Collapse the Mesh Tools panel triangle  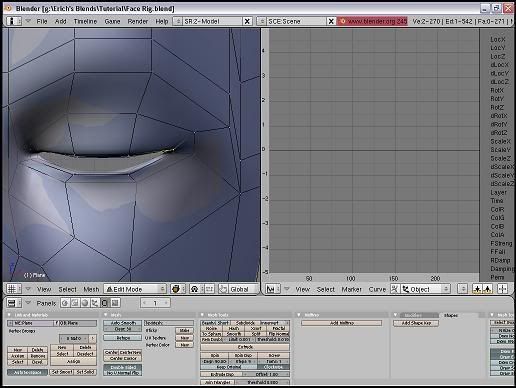pyautogui.click(x=202, y=315)
